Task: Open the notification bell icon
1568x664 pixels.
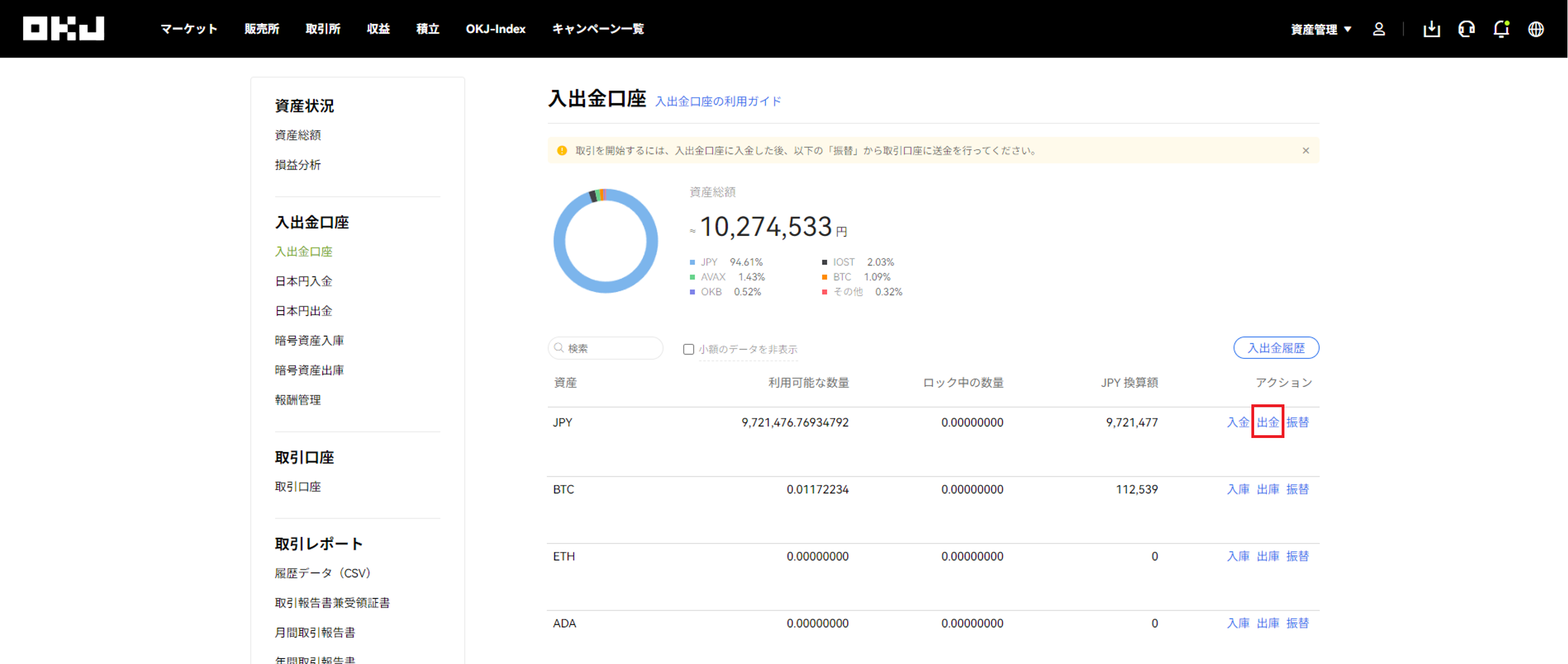Action: (1501, 29)
